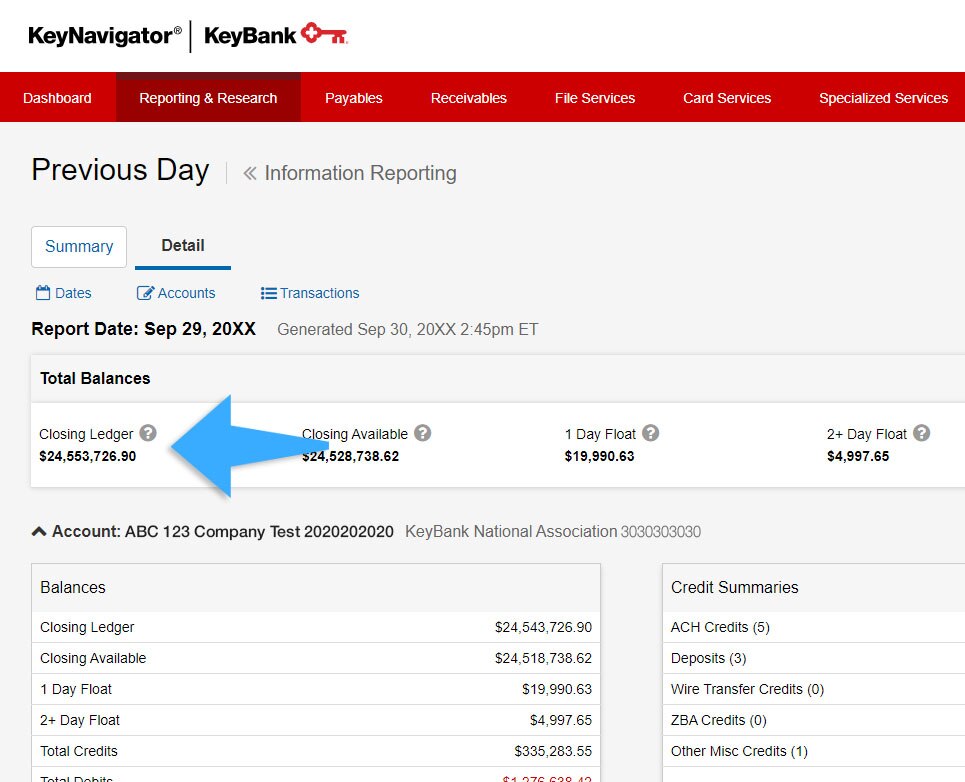Image resolution: width=965 pixels, height=782 pixels.
Task: Open the Receivables menu
Action: (469, 98)
